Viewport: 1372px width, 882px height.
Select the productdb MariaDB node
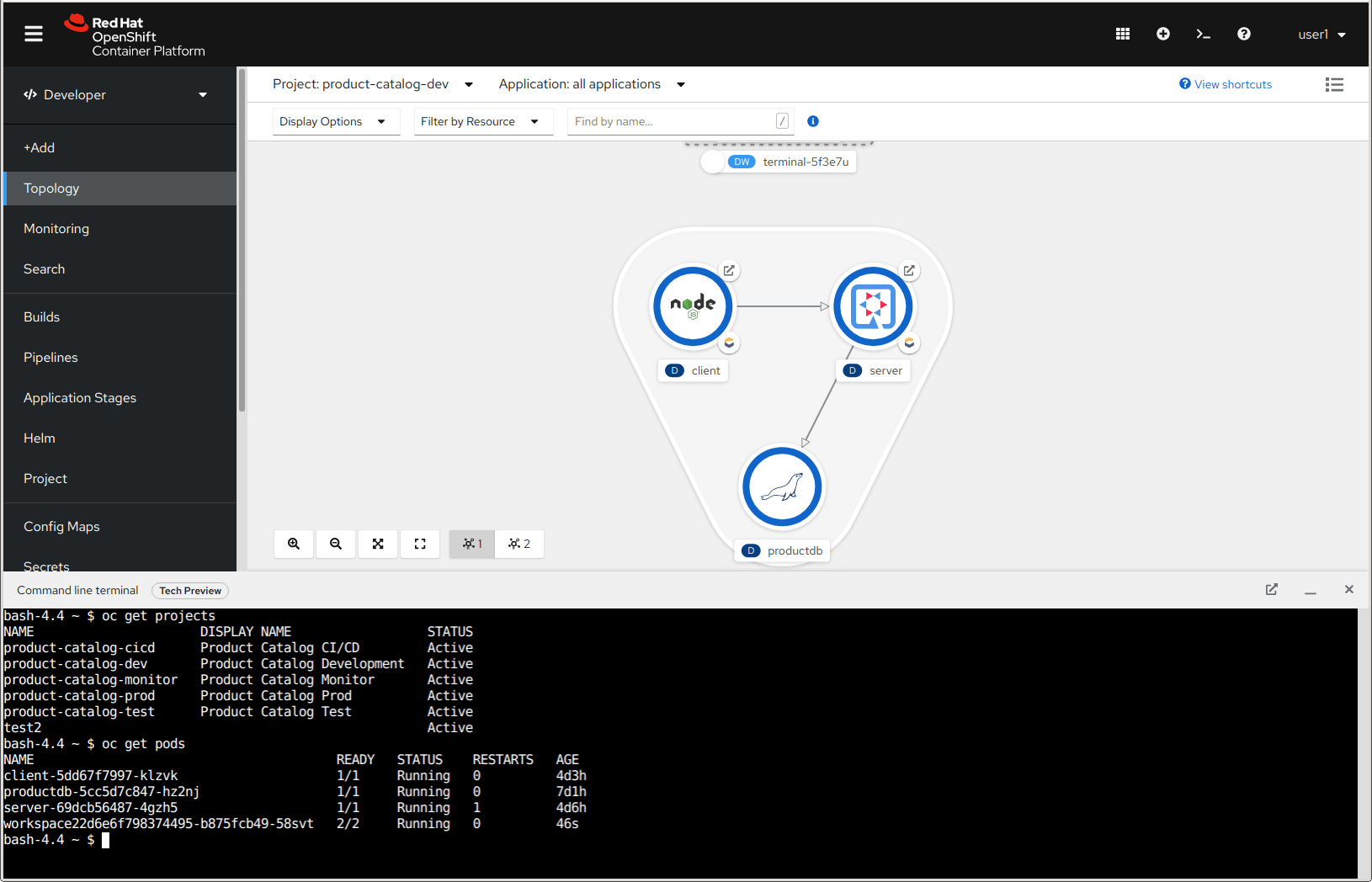pyautogui.click(x=782, y=486)
